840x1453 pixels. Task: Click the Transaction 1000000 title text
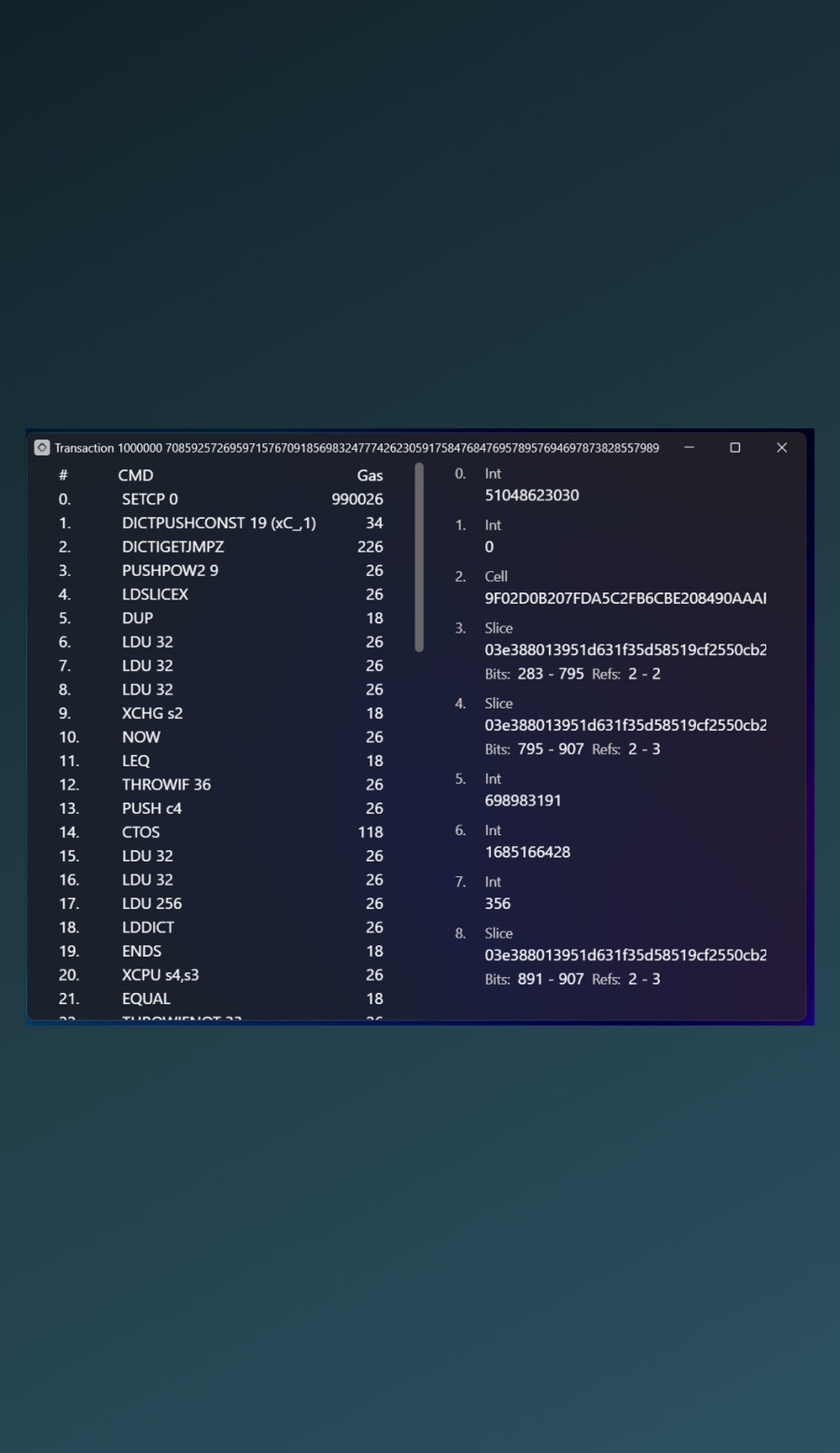coord(356,448)
